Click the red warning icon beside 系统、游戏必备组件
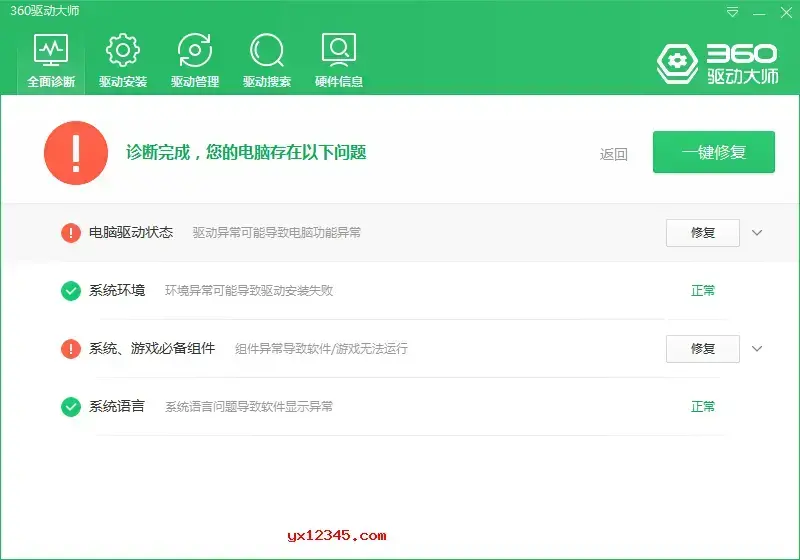Image resolution: width=800 pixels, height=560 pixels. pyautogui.click(x=71, y=349)
